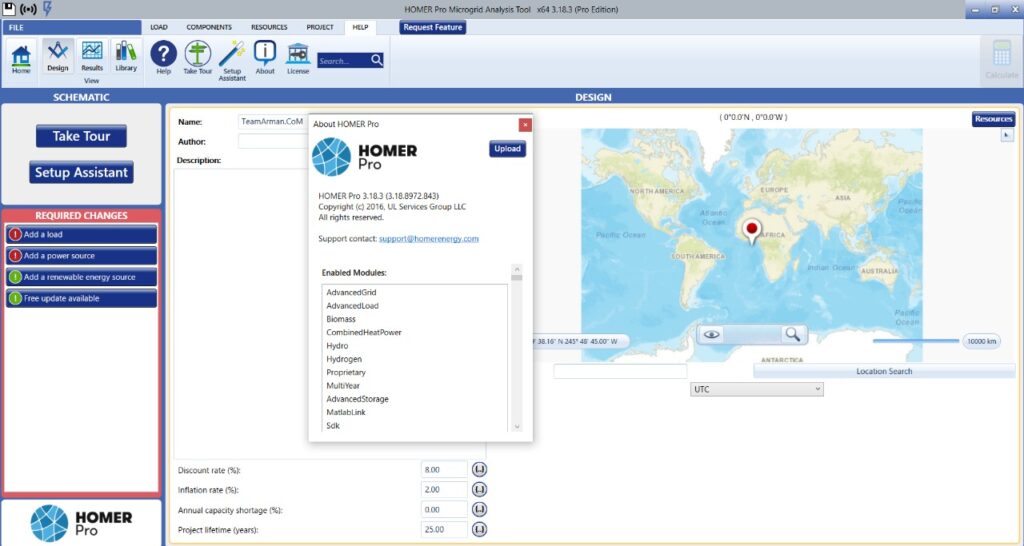Click the Author input field
The image size is (1024, 546).
[x=273, y=142]
